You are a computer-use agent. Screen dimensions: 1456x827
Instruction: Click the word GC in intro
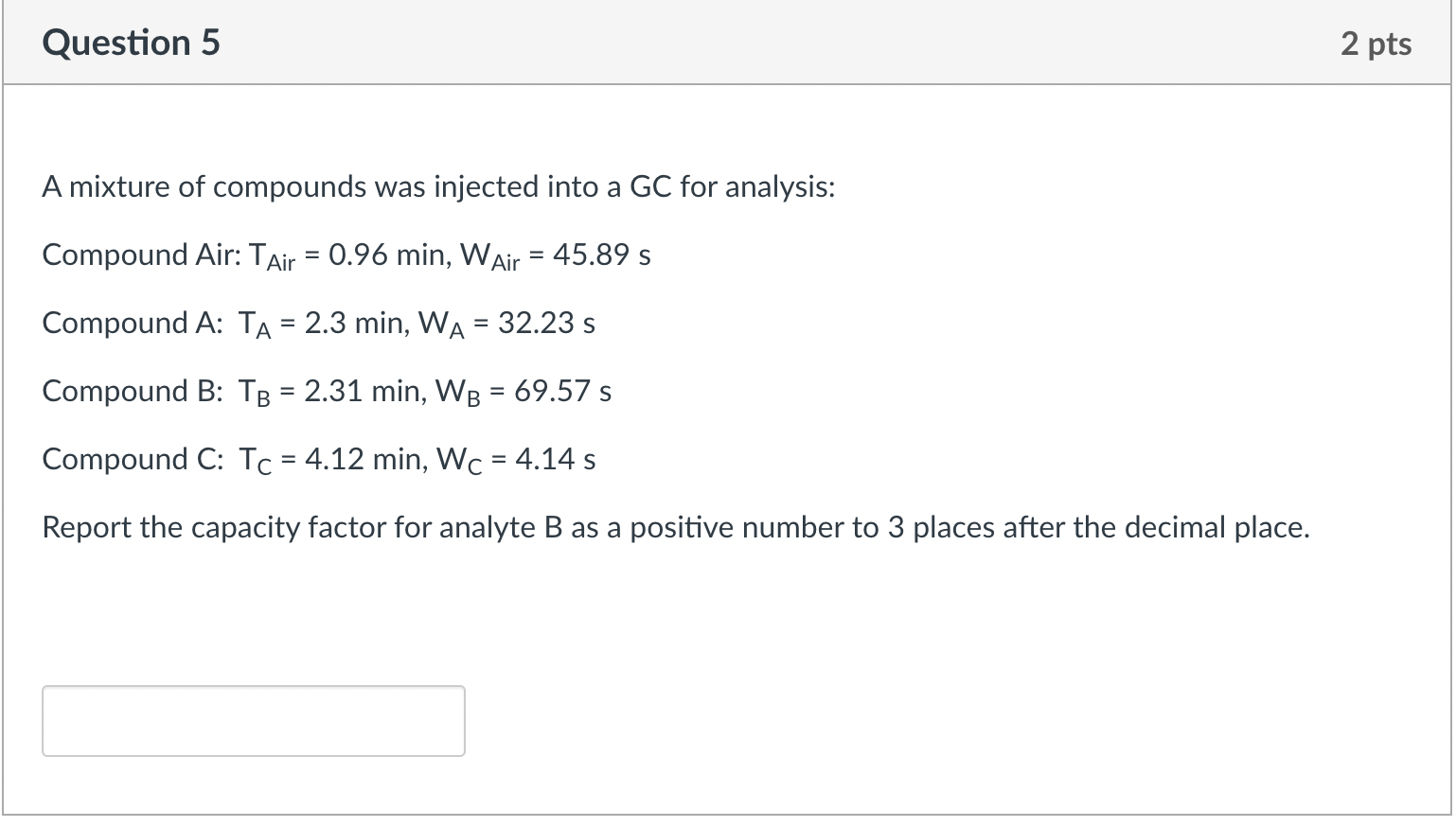pos(650,187)
